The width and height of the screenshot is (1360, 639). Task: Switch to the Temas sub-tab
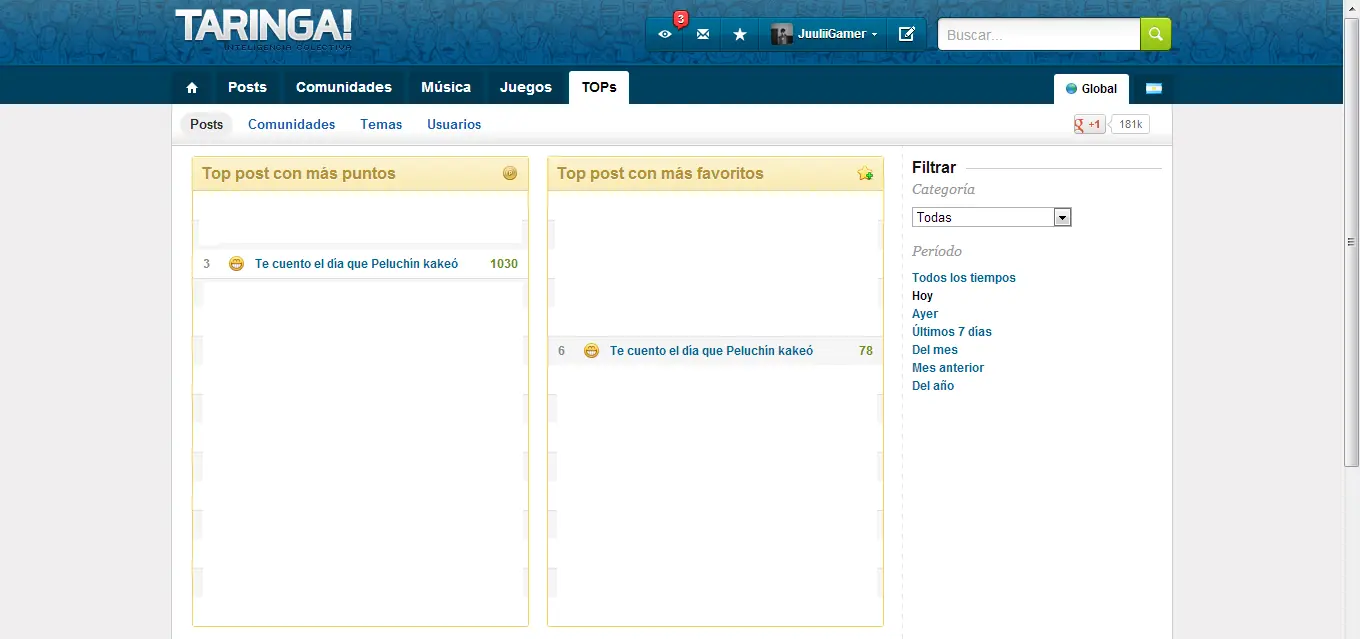(381, 125)
